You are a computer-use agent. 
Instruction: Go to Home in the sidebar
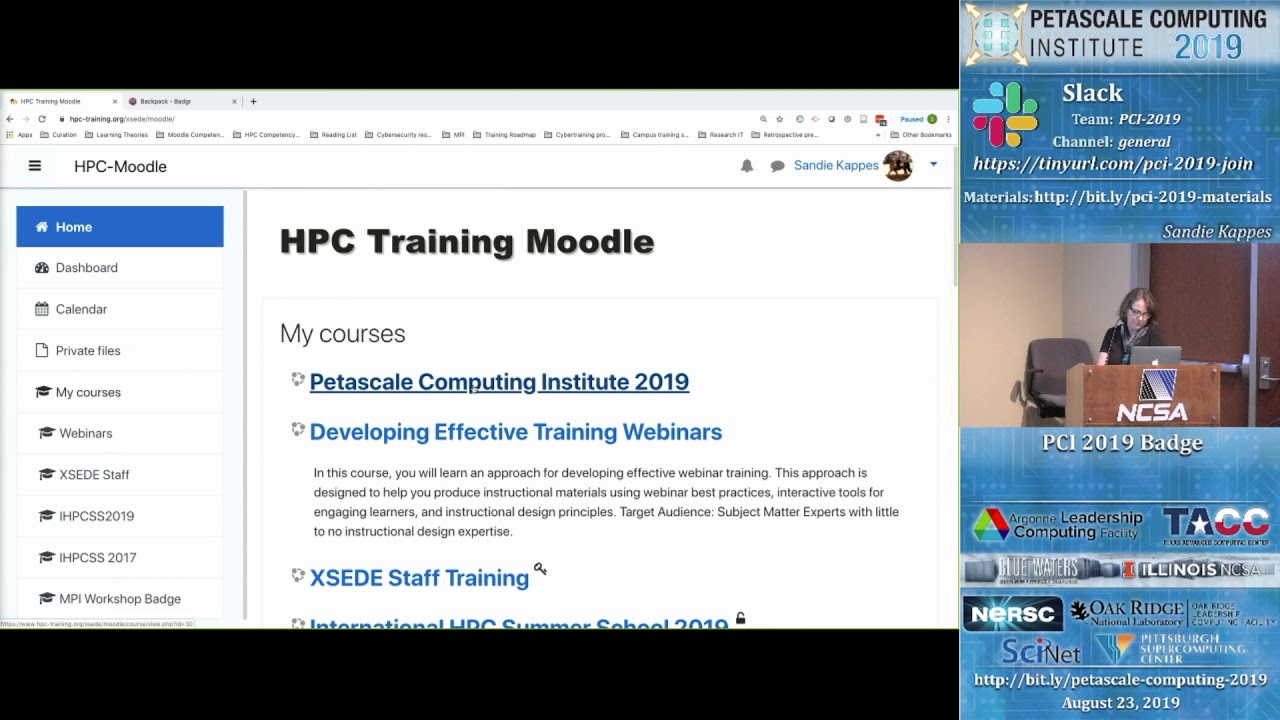point(120,227)
